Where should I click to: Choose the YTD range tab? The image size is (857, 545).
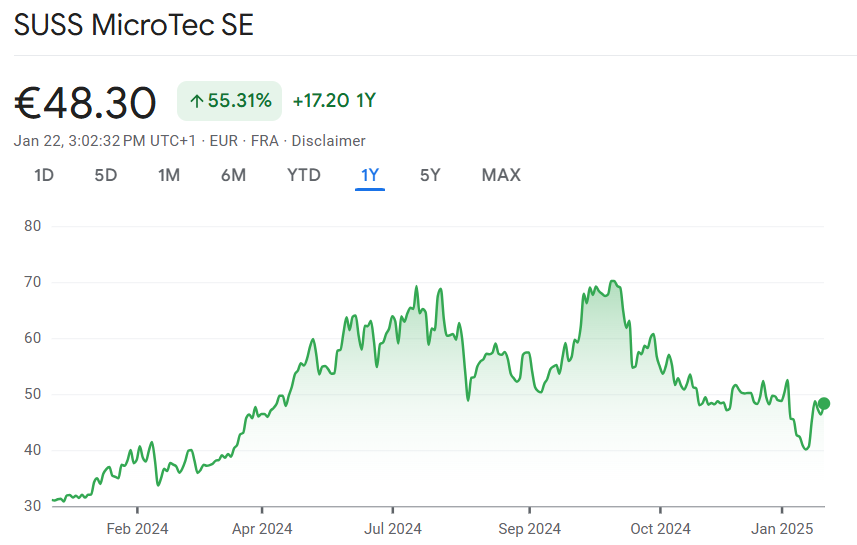(x=304, y=175)
